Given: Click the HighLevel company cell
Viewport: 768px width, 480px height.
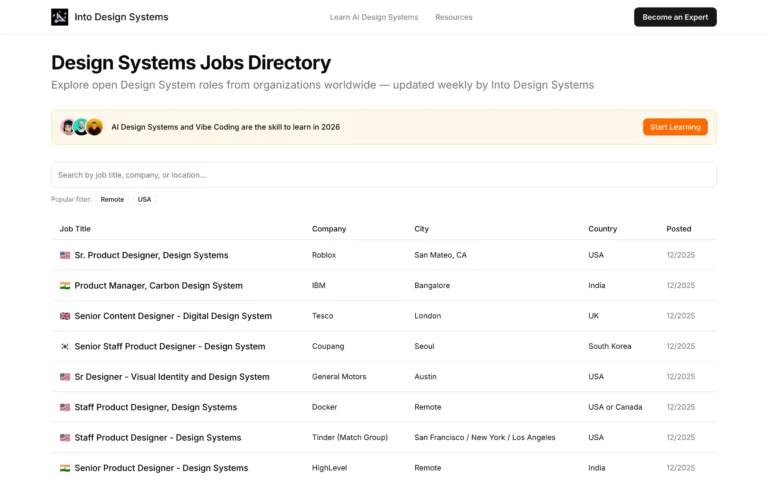Looking at the screenshot, I should tap(329, 468).
